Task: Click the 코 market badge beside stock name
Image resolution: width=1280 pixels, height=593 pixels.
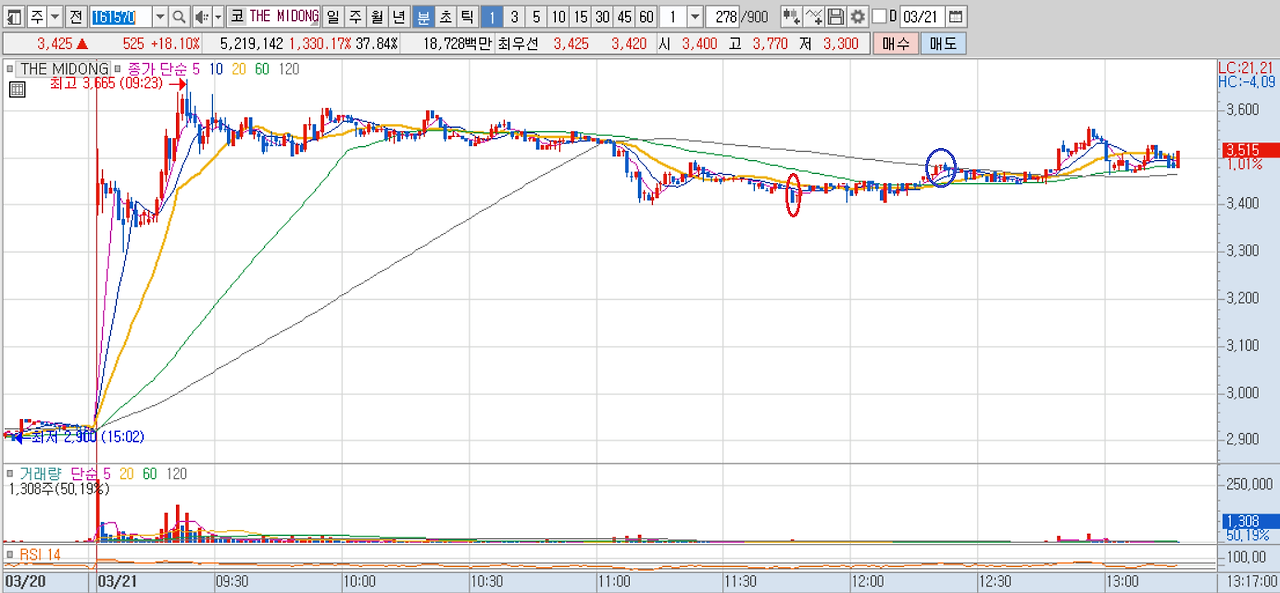Action: coord(237,17)
